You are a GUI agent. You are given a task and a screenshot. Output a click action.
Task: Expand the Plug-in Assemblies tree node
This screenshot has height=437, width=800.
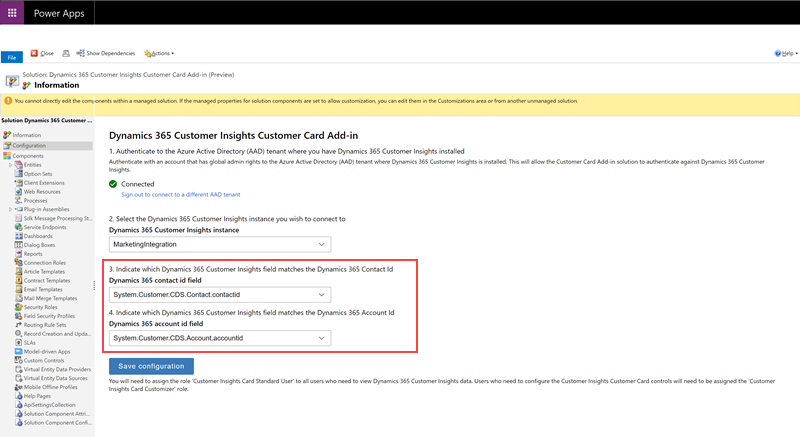10,209
